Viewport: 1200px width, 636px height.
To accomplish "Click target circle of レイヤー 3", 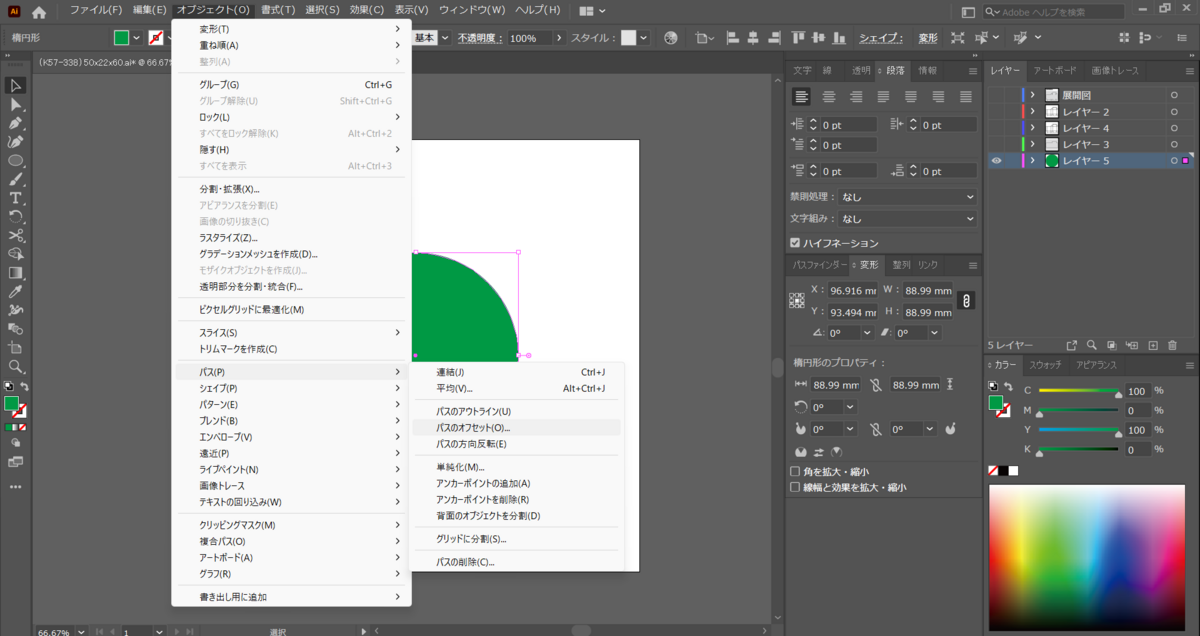I will pos(1174,144).
